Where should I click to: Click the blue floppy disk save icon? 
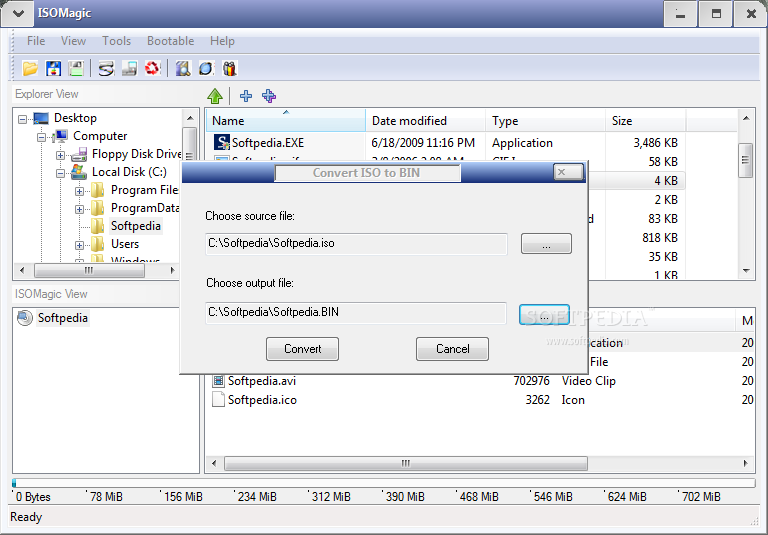coord(53,68)
